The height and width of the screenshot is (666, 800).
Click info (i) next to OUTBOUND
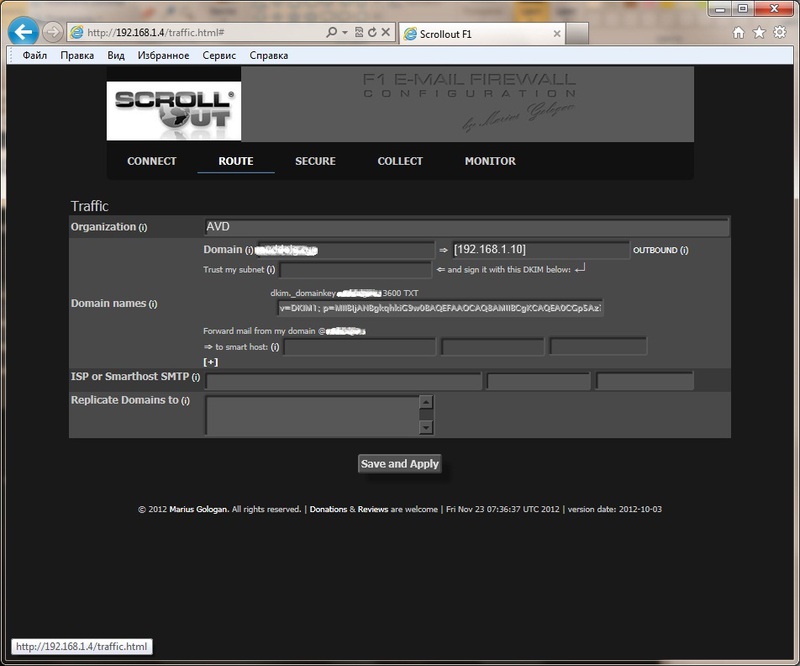pos(684,250)
